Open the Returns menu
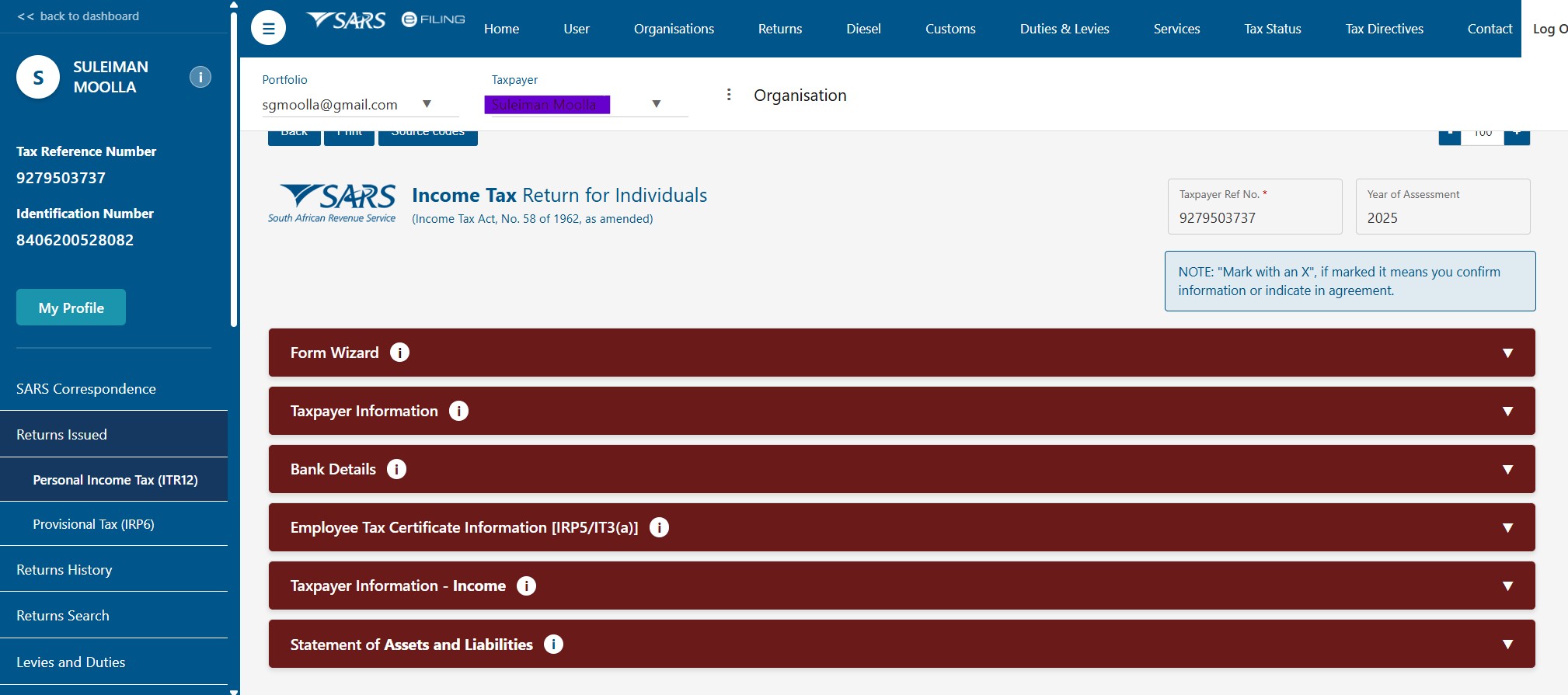1568x695 pixels. [x=780, y=29]
